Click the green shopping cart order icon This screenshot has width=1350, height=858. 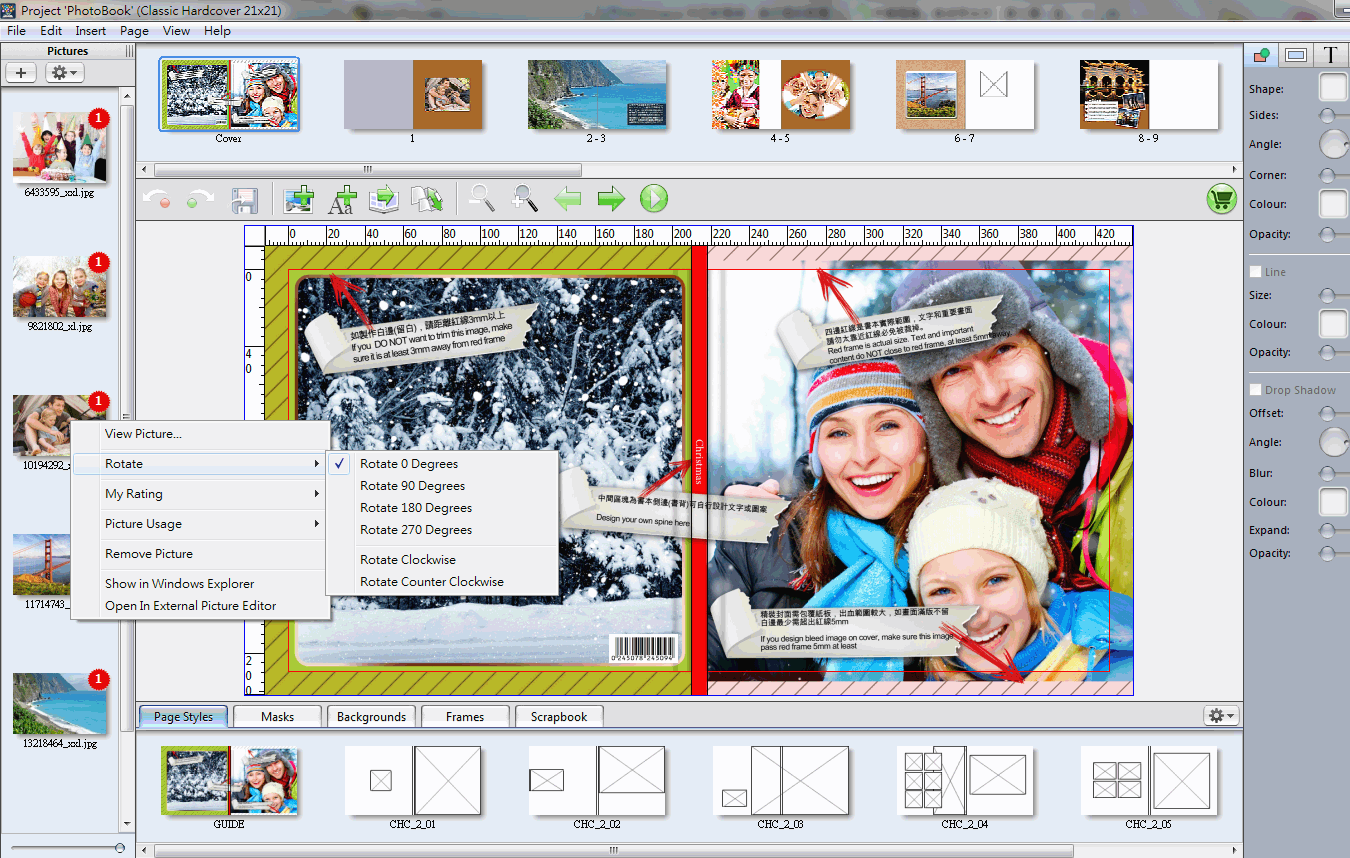1220,199
